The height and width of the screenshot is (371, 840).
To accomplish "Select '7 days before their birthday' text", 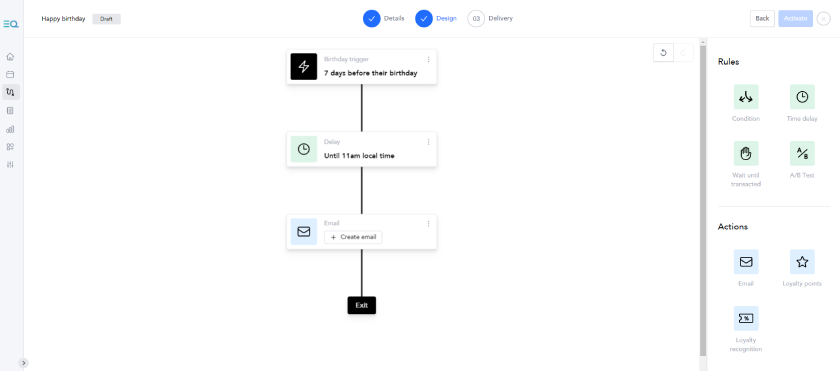I will pos(371,73).
